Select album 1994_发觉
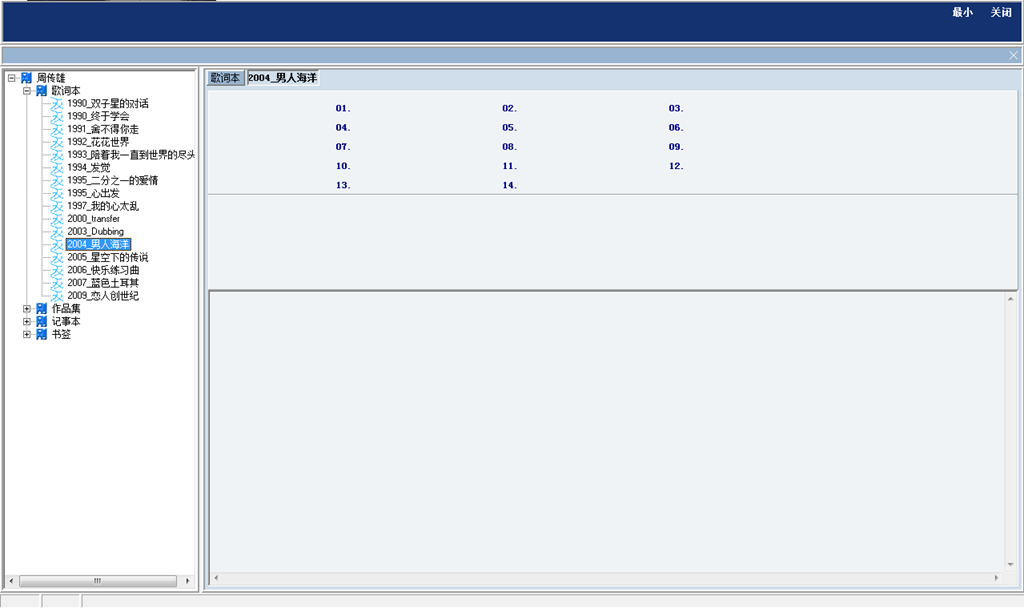 click(x=89, y=168)
